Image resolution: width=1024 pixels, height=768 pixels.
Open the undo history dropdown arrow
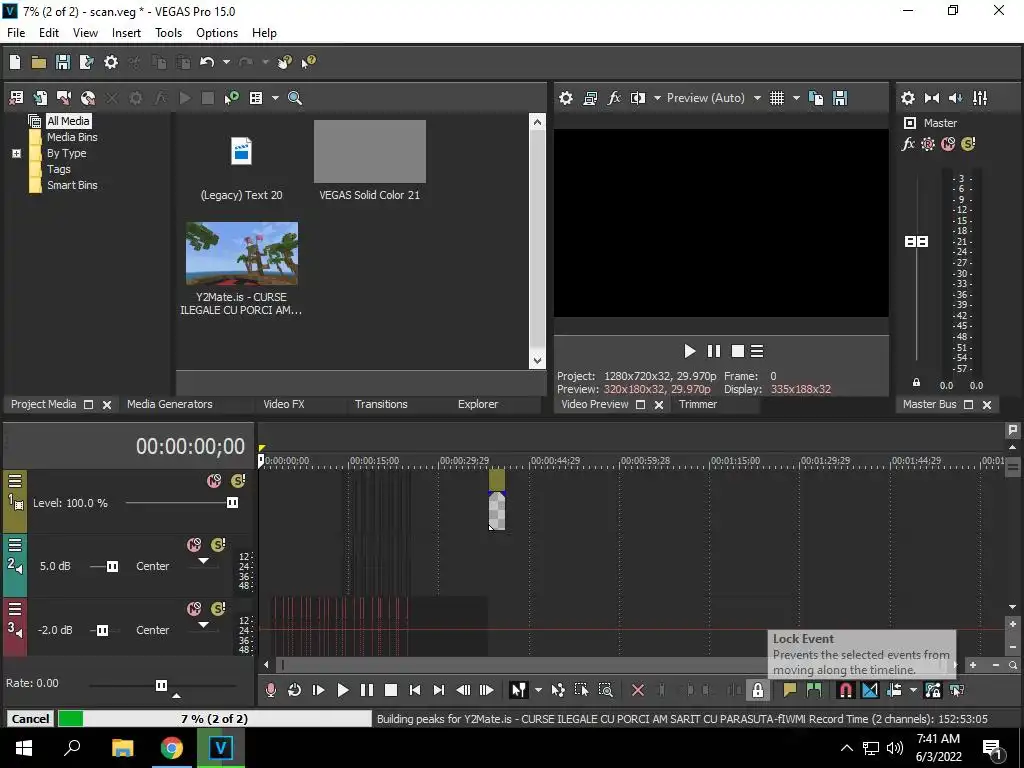coord(226,62)
